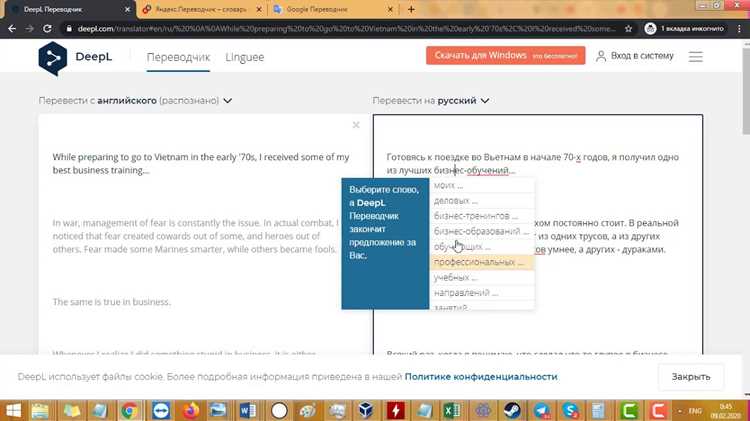Click the word "обучений" in the translation
750x421 pixels.
(487, 170)
